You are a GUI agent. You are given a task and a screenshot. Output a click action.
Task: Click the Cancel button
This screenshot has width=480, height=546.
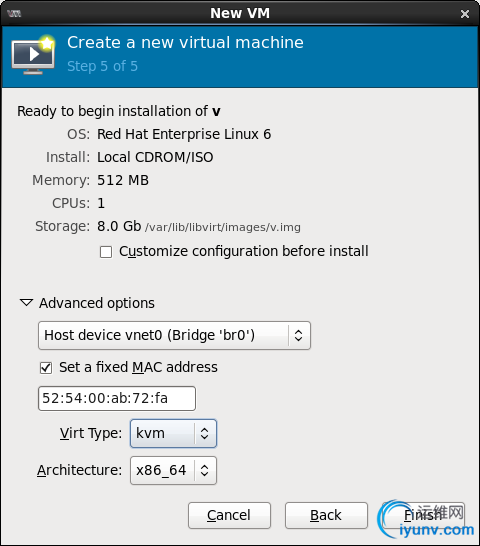point(229,515)
